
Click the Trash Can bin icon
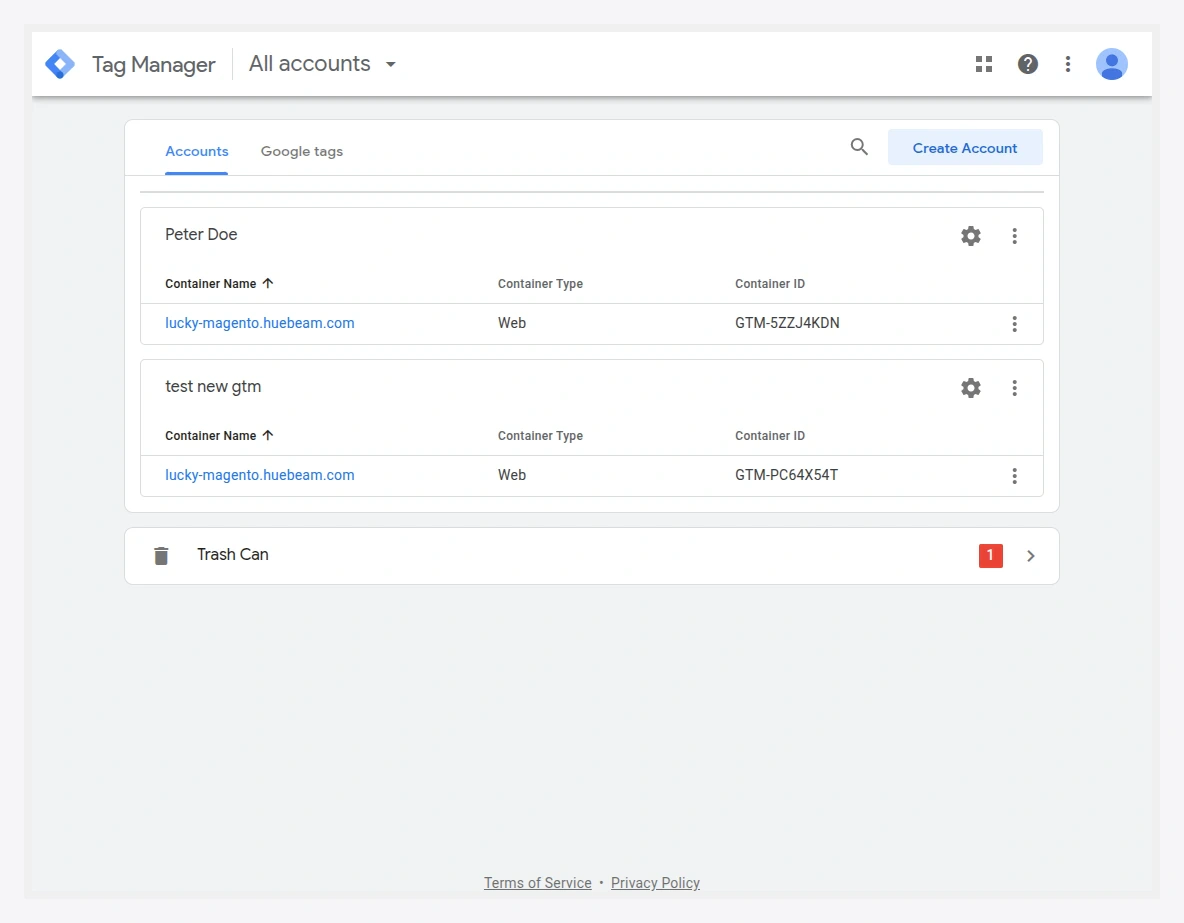[x=161, y=556]
